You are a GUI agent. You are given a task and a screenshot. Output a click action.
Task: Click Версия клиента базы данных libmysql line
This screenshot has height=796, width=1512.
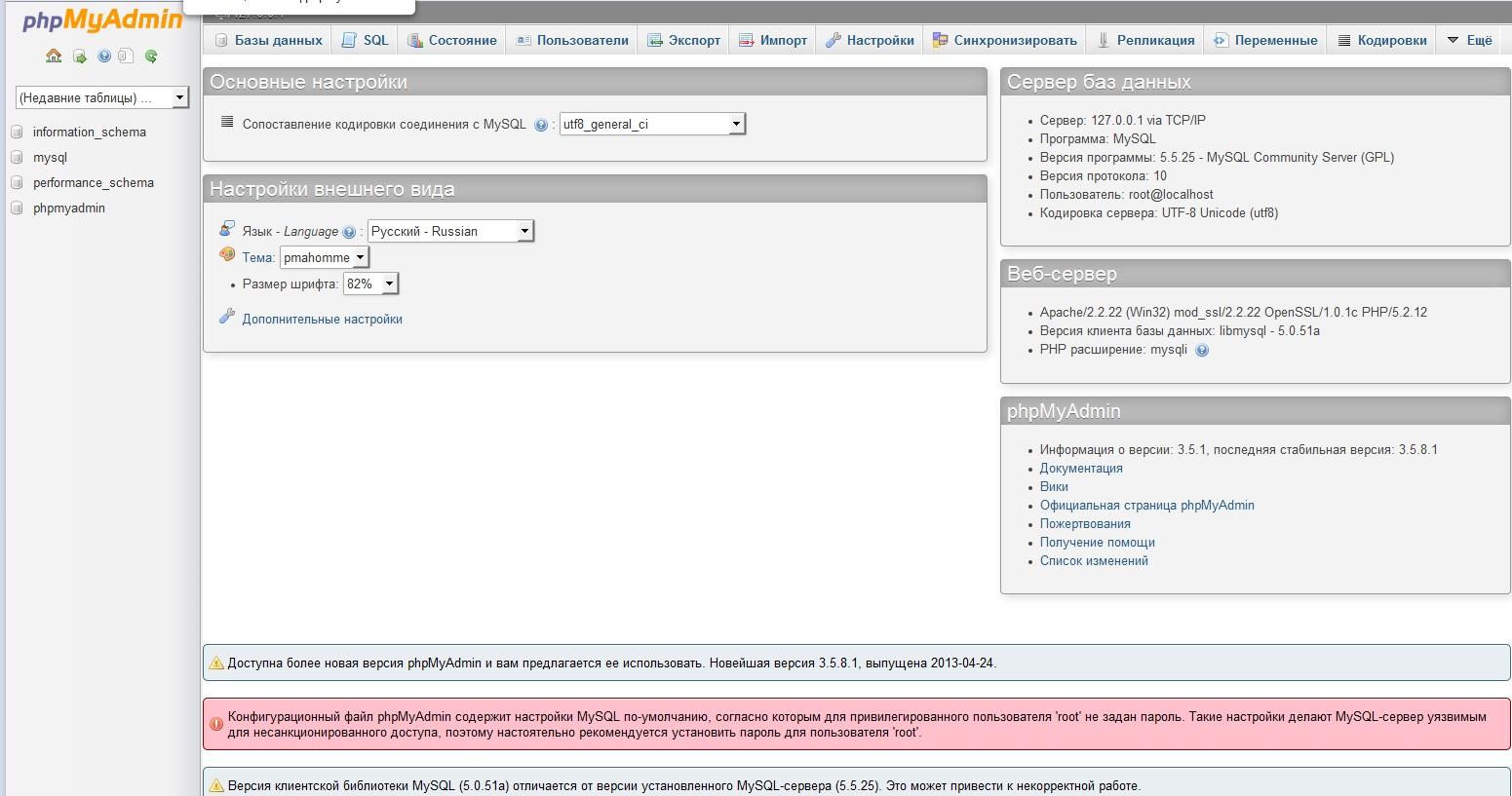pyautogui.click(x=1180, y=331)
